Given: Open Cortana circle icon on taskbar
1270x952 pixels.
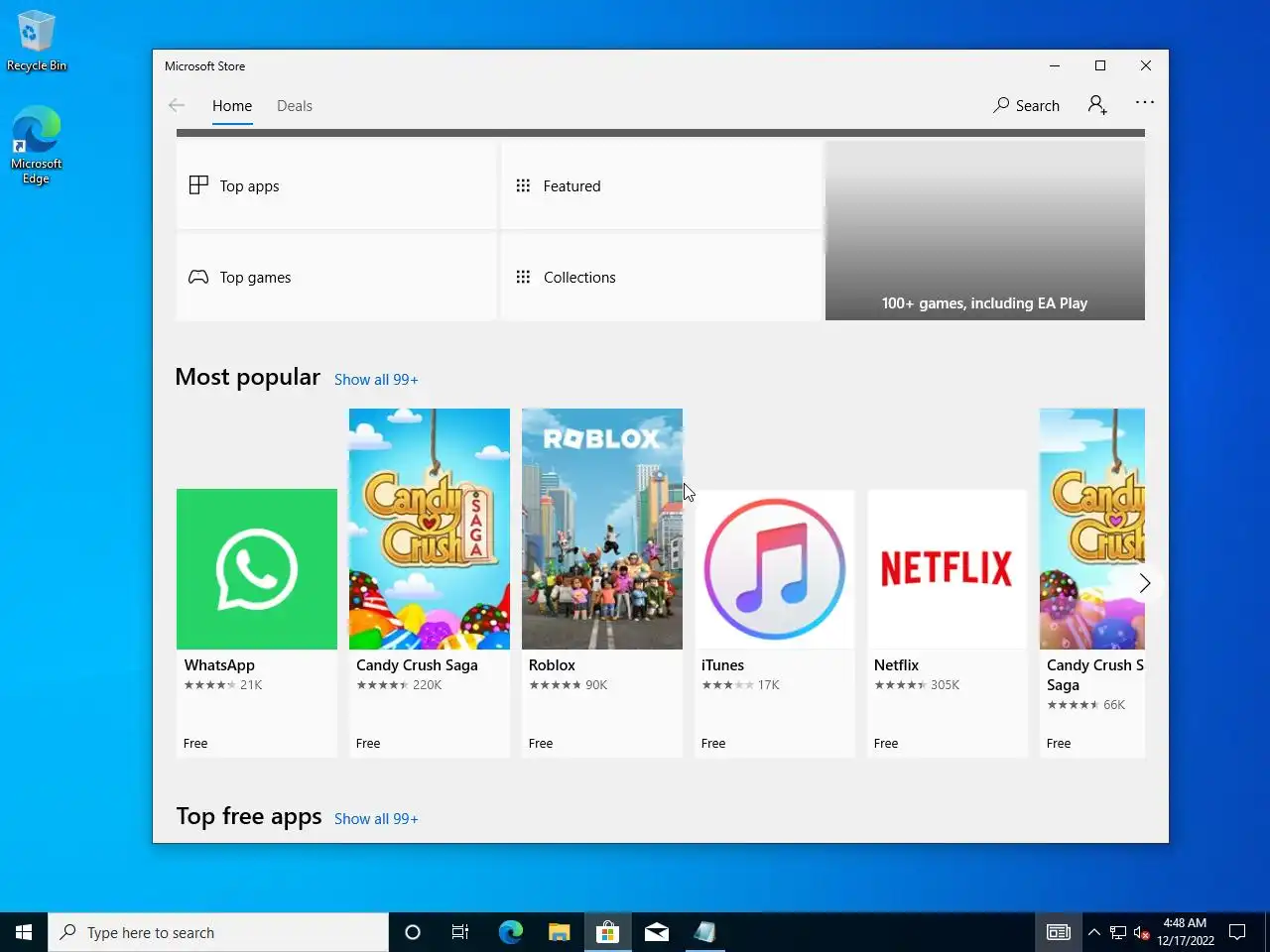Looking at the screenshot, I should click(x=413, y=932).
